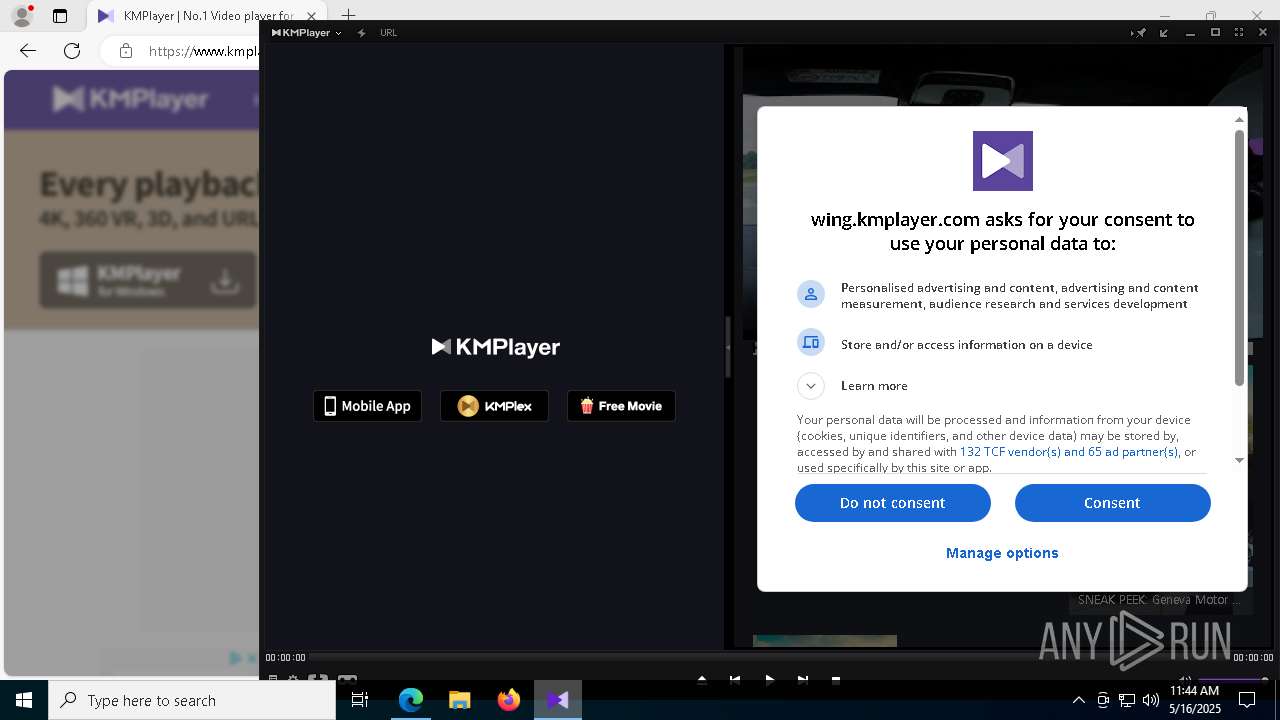
Task: Open Manage options link
Action: tap(1002, 553)
